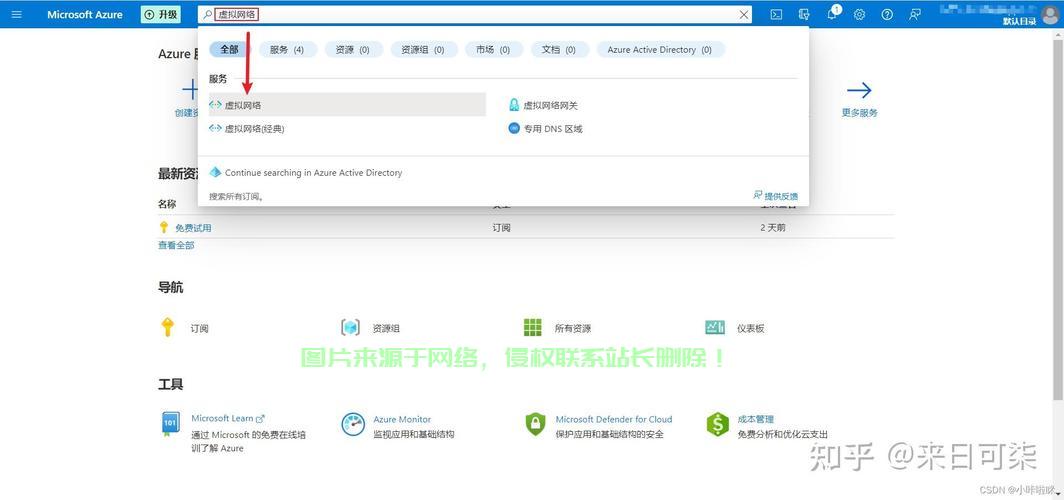Click the Microsoft Learn icon
Image resolution: width=1064 pixels, height=500 pixels.
[170, 425]
